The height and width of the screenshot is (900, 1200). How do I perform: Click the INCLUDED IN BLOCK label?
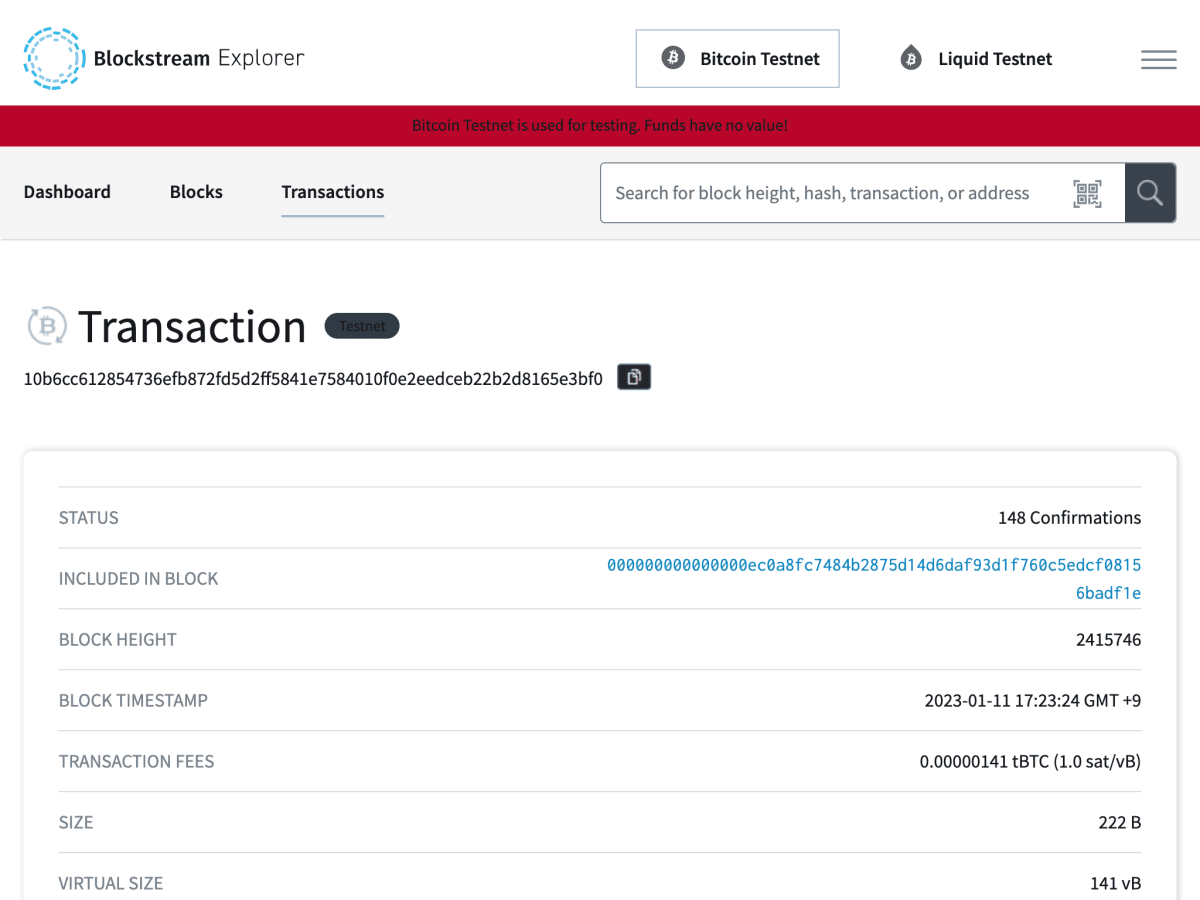(138, 579)
